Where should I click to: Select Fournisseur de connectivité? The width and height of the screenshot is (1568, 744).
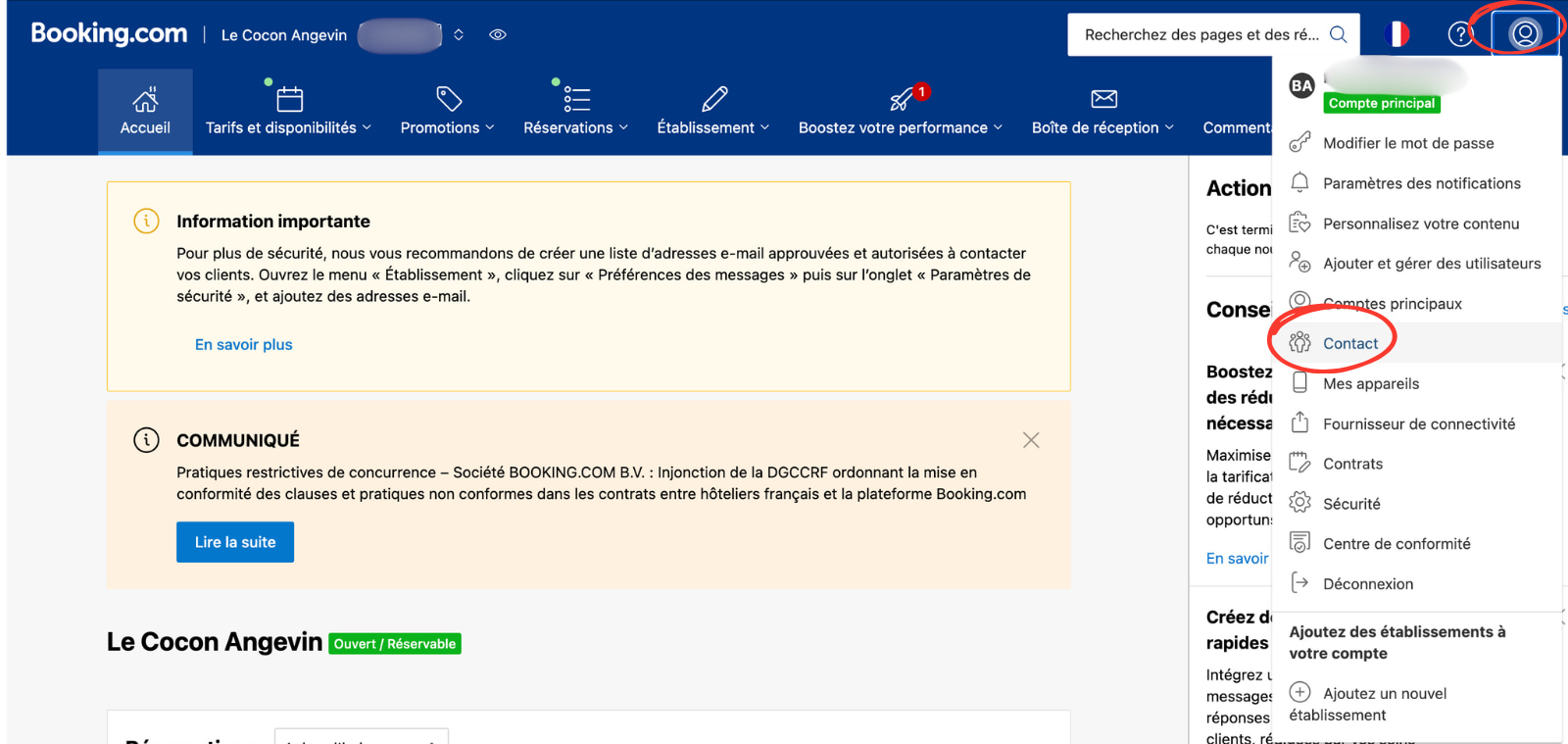click(1419, 423)
